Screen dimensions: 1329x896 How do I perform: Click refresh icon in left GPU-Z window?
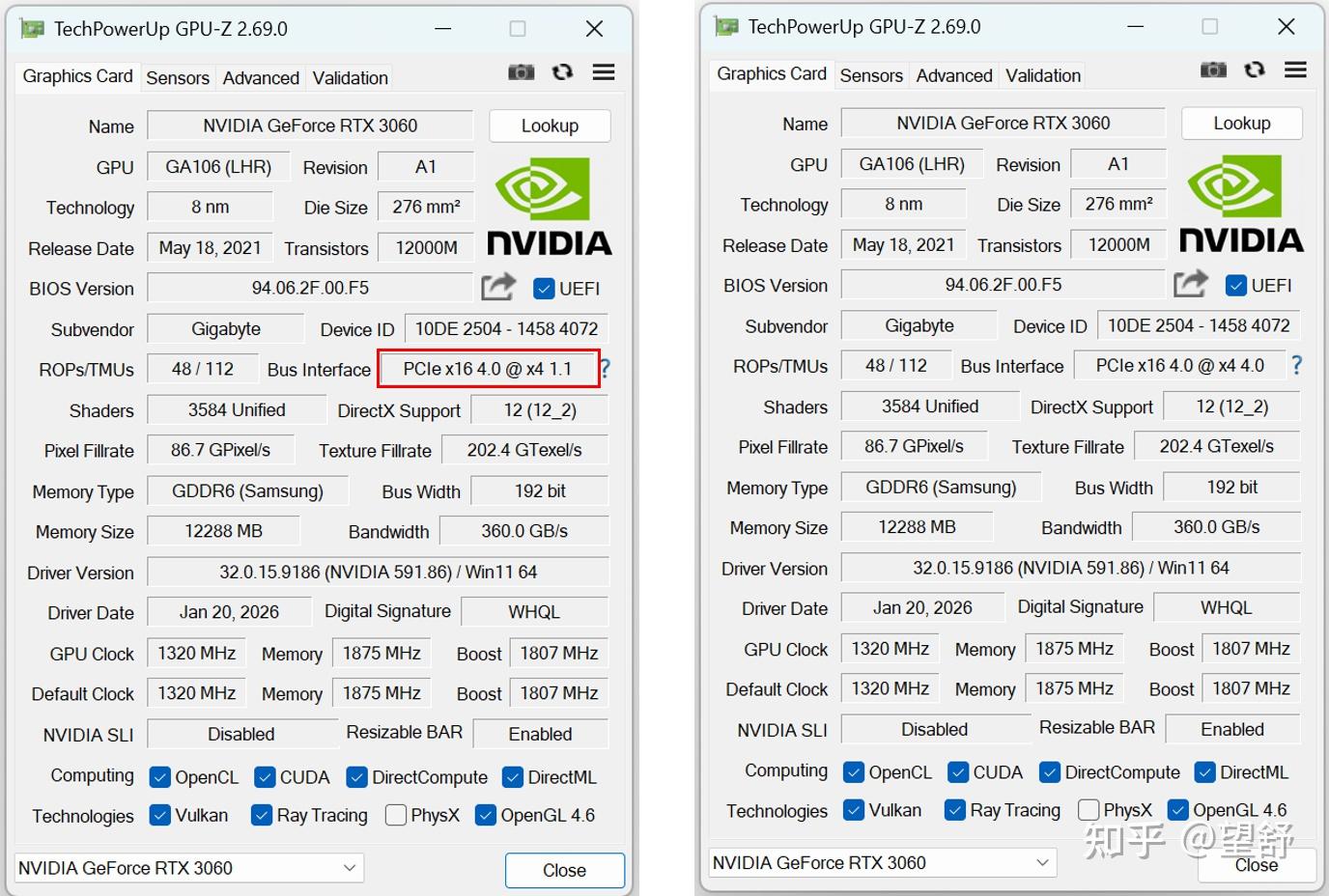coord(562,72)
